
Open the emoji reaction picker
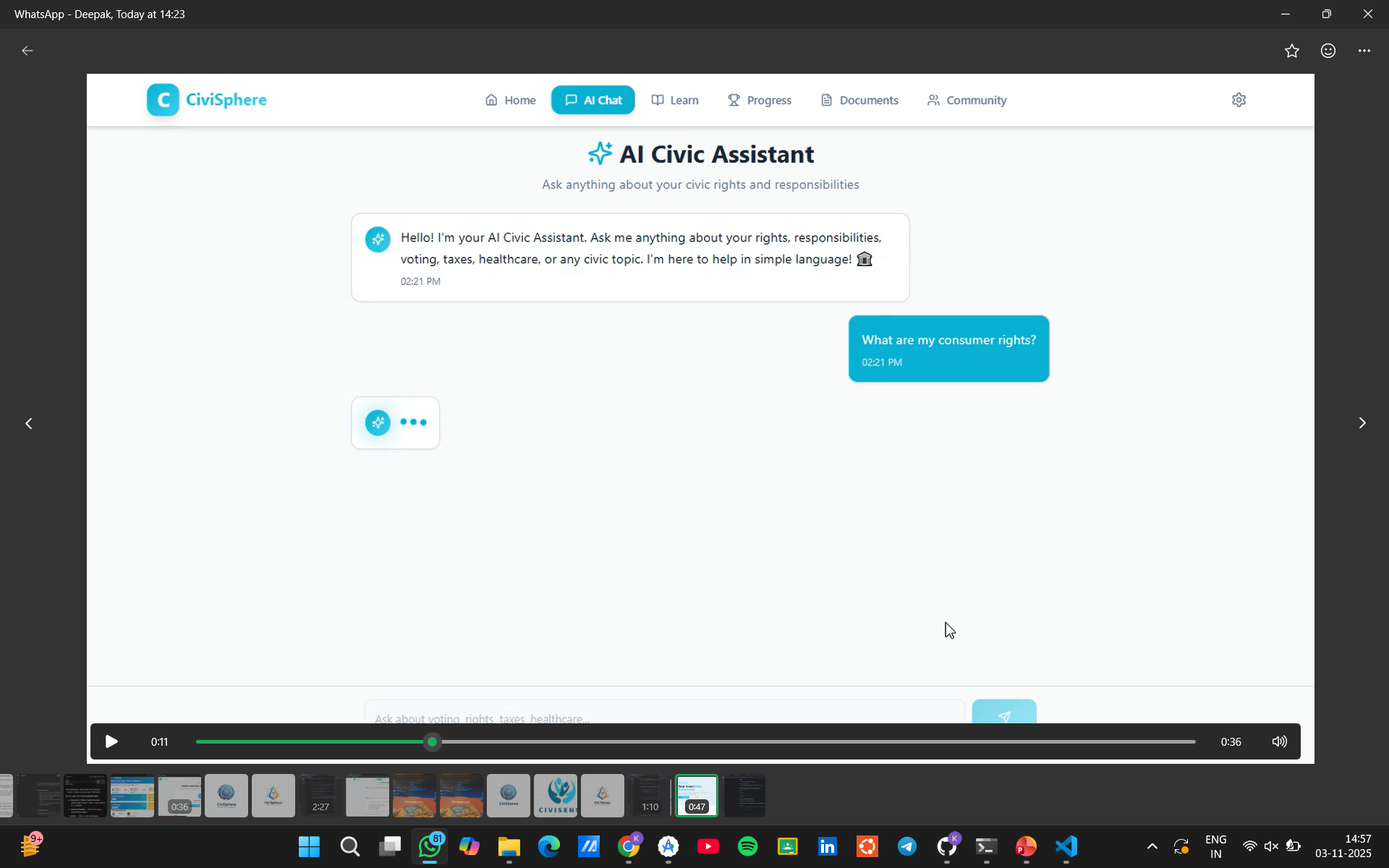pyautogui.click(x=1328, y=51)
